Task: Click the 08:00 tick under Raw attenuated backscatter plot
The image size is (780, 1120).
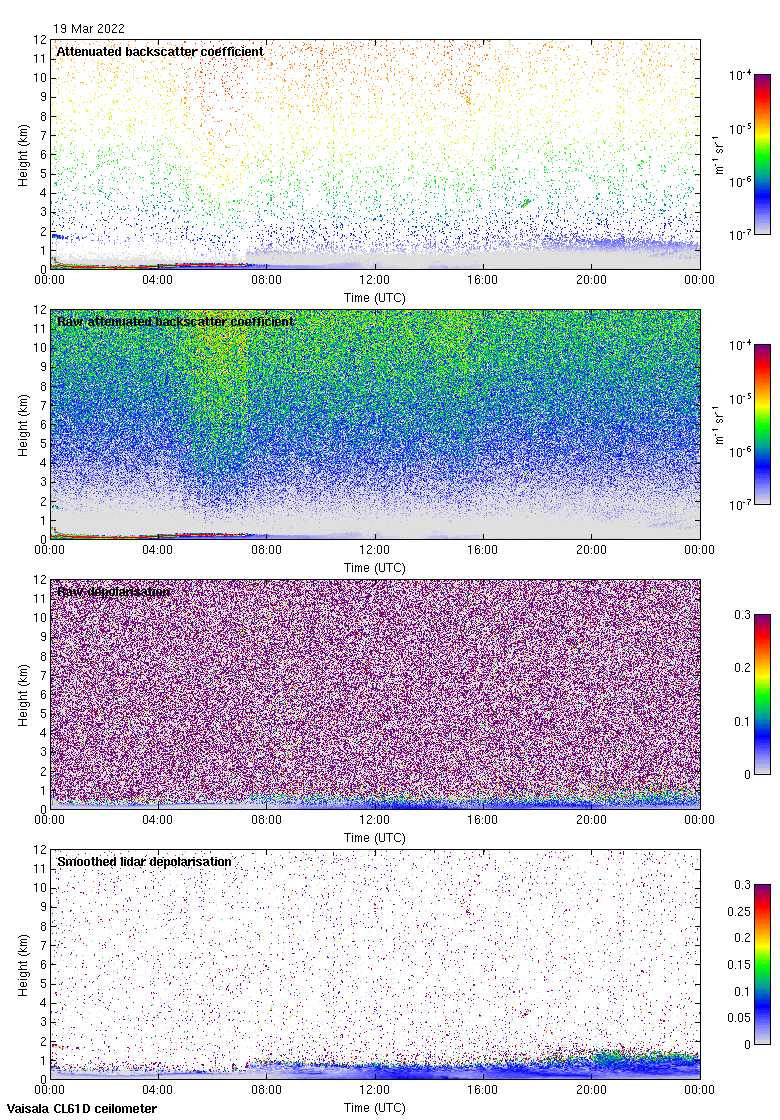Action: coord(266,549)
